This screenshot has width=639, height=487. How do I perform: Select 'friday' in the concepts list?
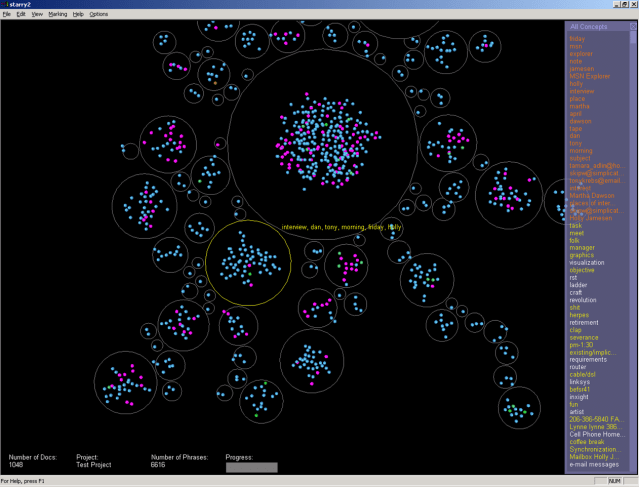pyautogui.click(x=577, y=39)
